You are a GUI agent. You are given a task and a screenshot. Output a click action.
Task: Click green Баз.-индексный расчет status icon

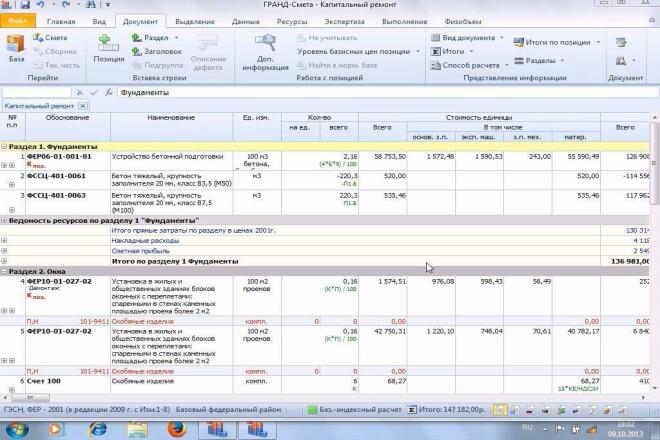pos(312,410)
